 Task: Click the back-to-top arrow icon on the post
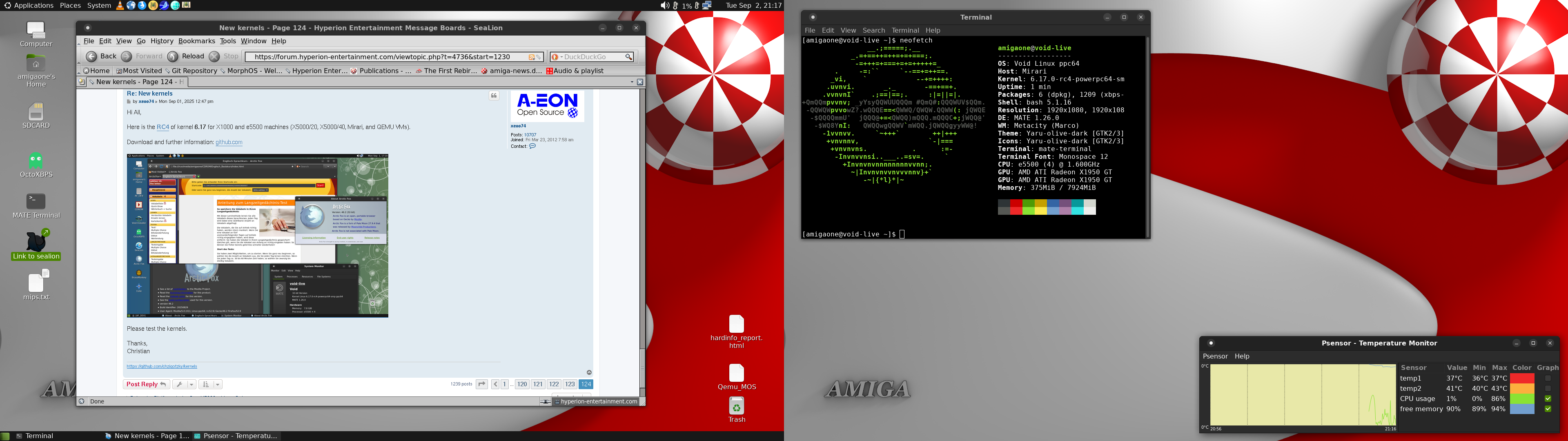click(x=588, y=372)
